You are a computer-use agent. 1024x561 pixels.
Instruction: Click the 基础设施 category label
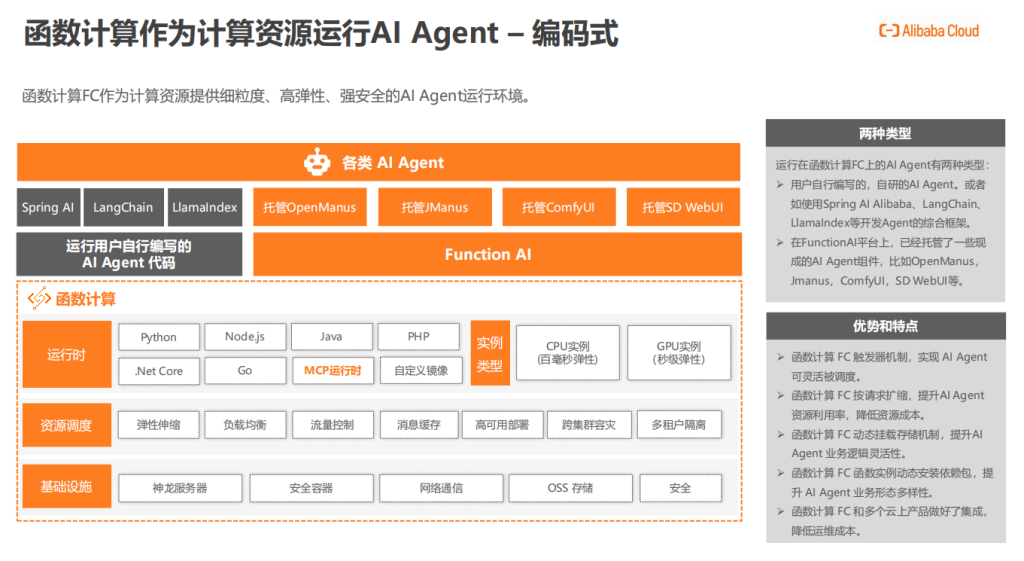67,487
